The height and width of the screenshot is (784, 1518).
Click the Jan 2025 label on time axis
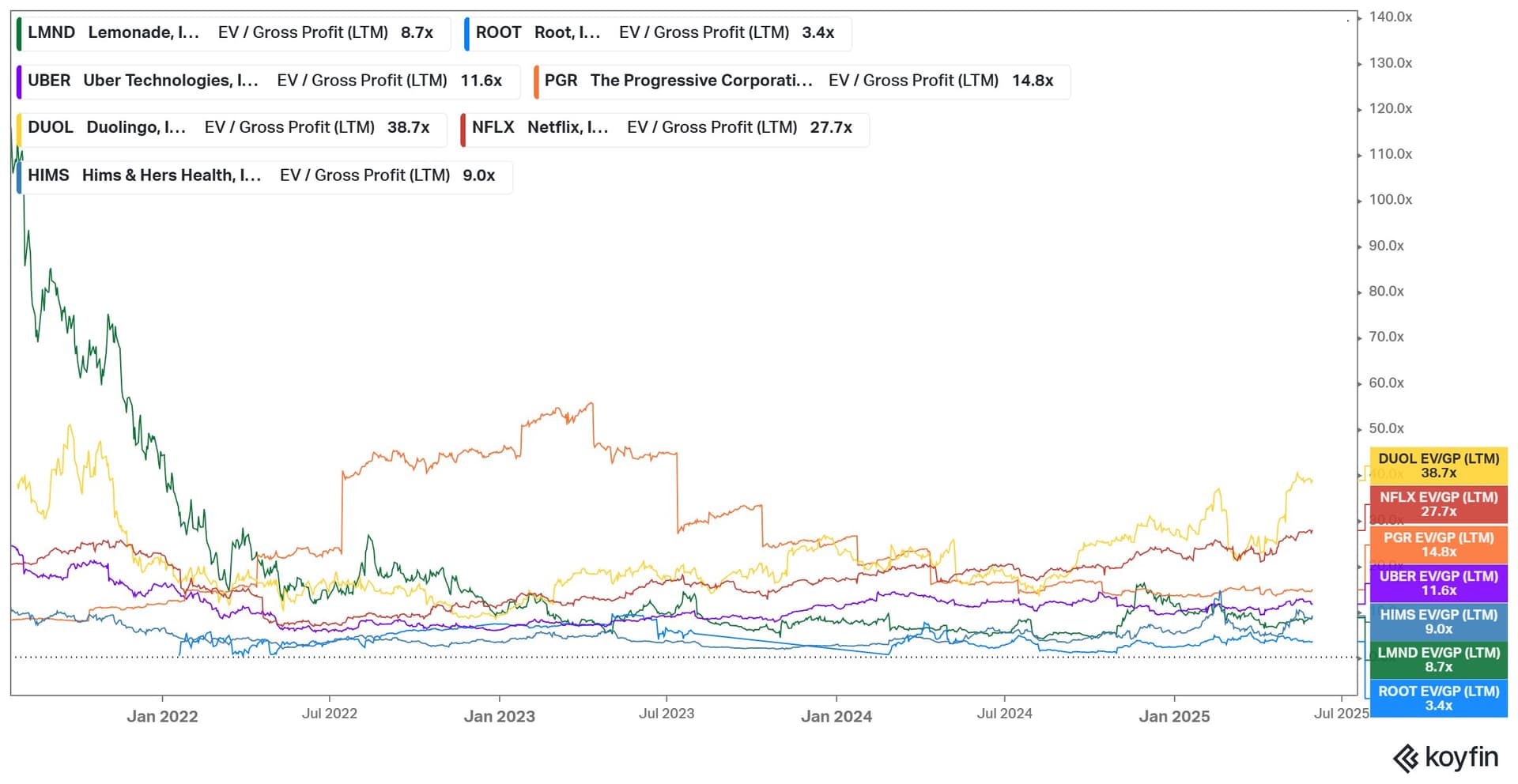coord(1173,717)
